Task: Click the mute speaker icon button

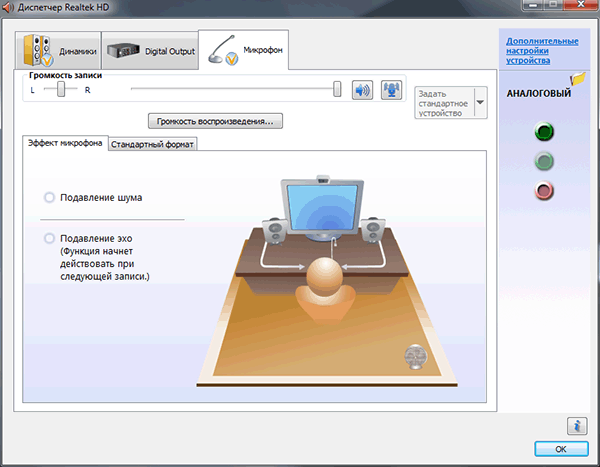Action: tap(362, 90)
